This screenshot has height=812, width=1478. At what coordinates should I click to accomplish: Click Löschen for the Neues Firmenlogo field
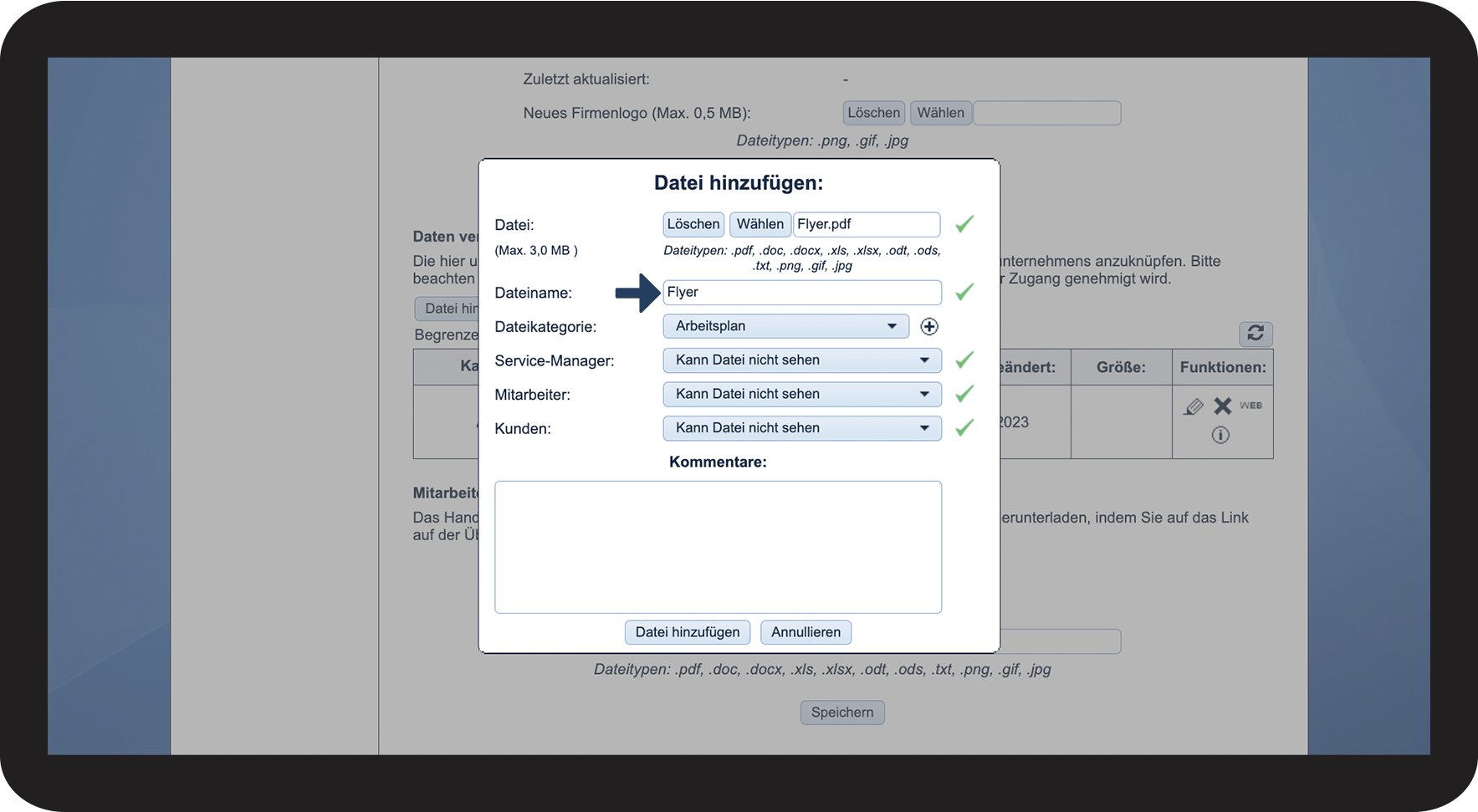pos(873,113)
